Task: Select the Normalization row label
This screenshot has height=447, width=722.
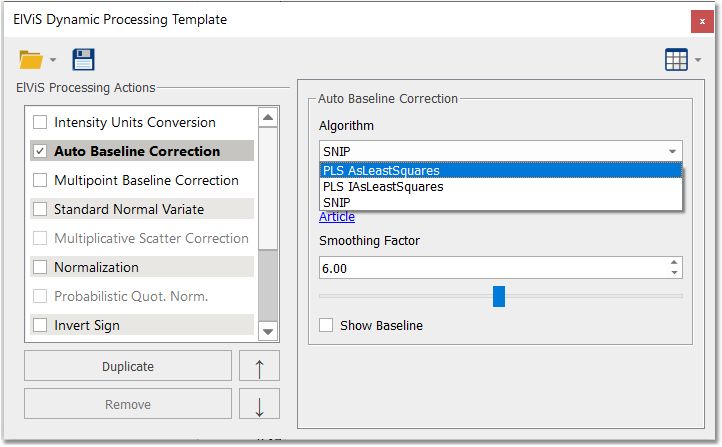Action: tap(96, 267)
